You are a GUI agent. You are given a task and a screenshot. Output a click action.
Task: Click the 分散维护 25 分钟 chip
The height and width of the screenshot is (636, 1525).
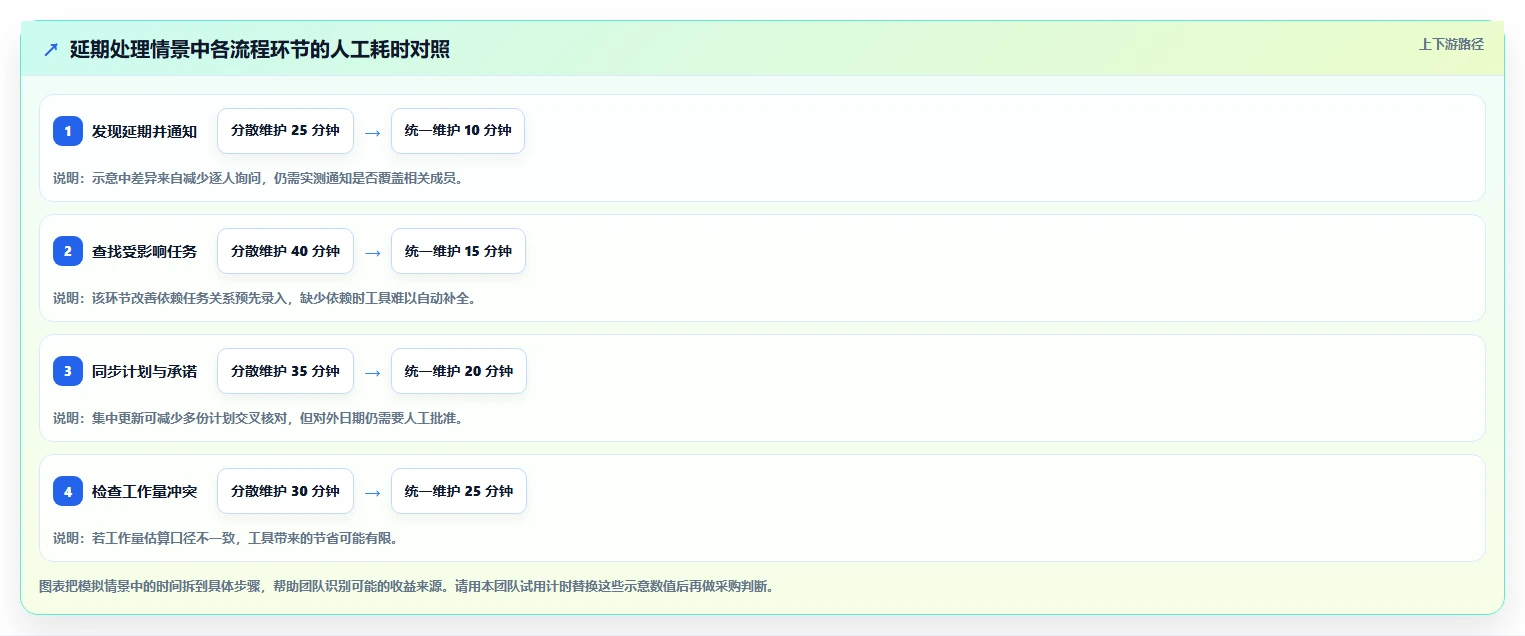tap(285, 131)
